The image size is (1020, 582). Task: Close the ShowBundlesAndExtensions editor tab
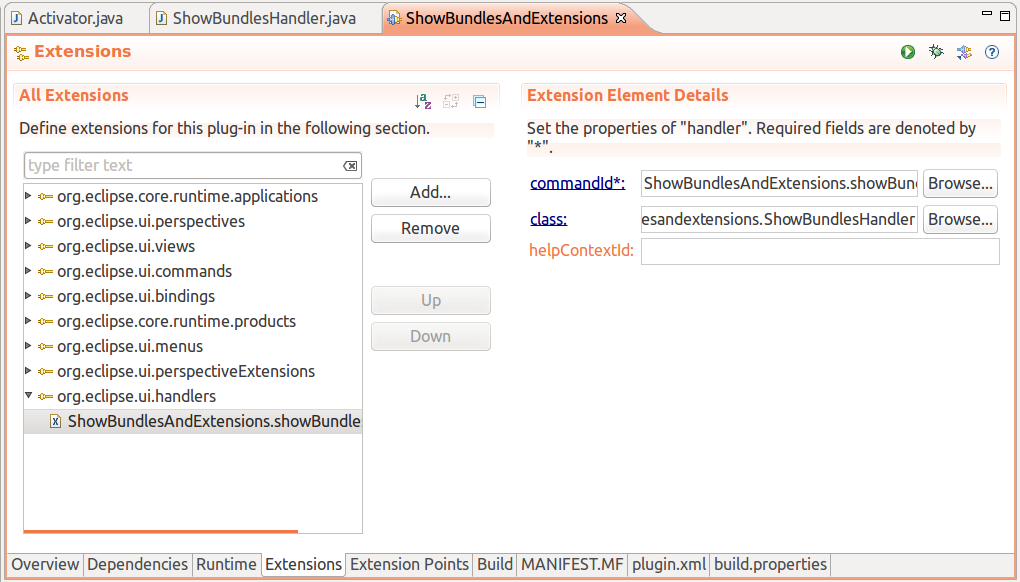click(621, 18)
